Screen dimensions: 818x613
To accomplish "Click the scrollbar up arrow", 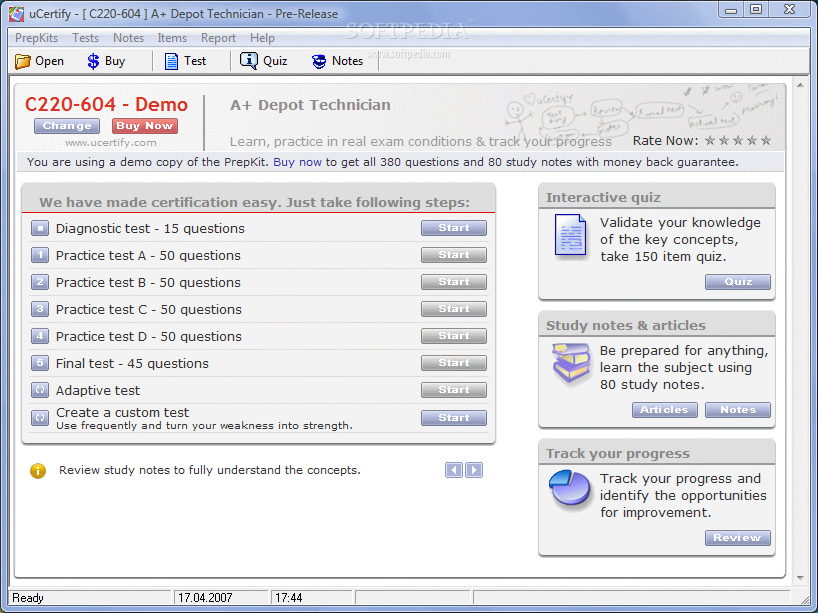I will click(x=800, y=85).
